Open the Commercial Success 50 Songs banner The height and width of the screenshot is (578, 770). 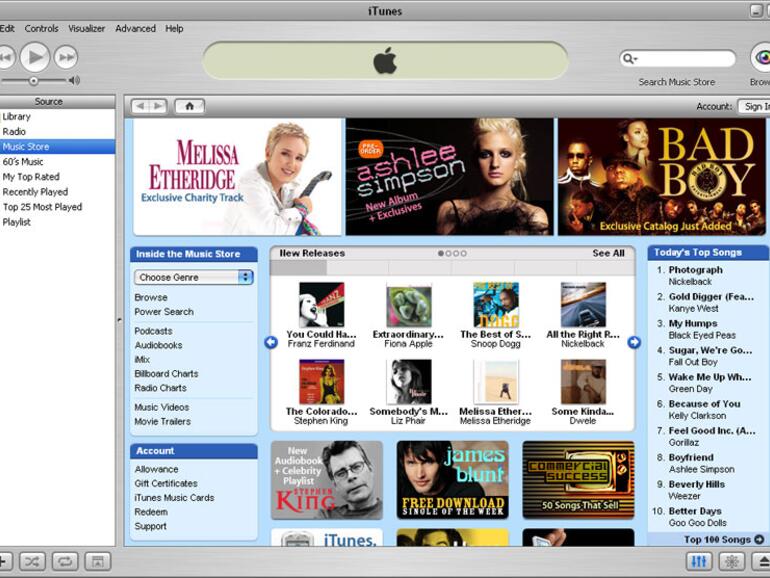578,480
